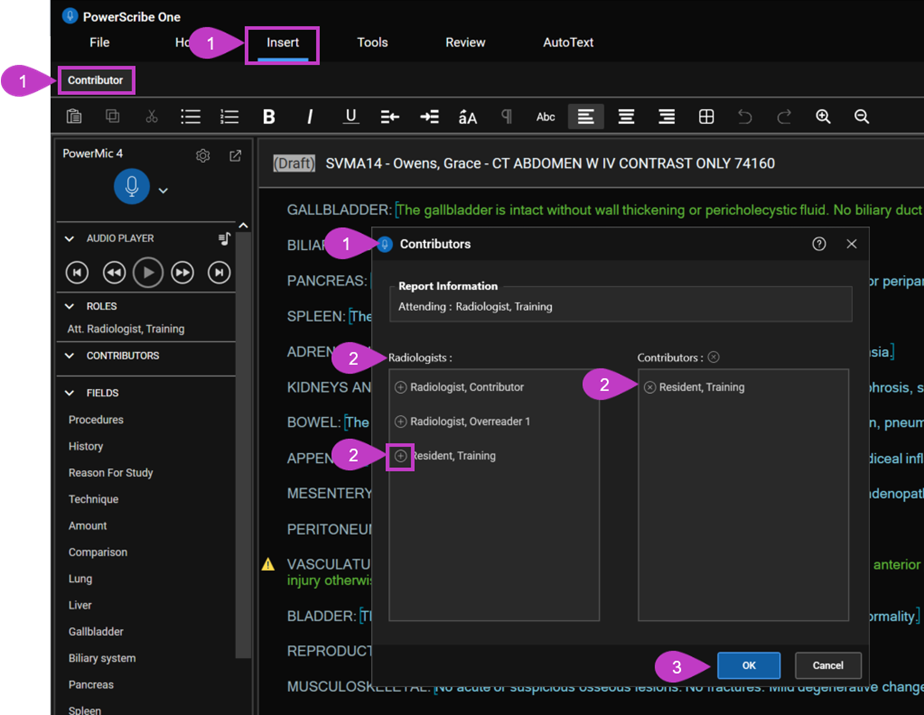Play the dictation audio

148,272
